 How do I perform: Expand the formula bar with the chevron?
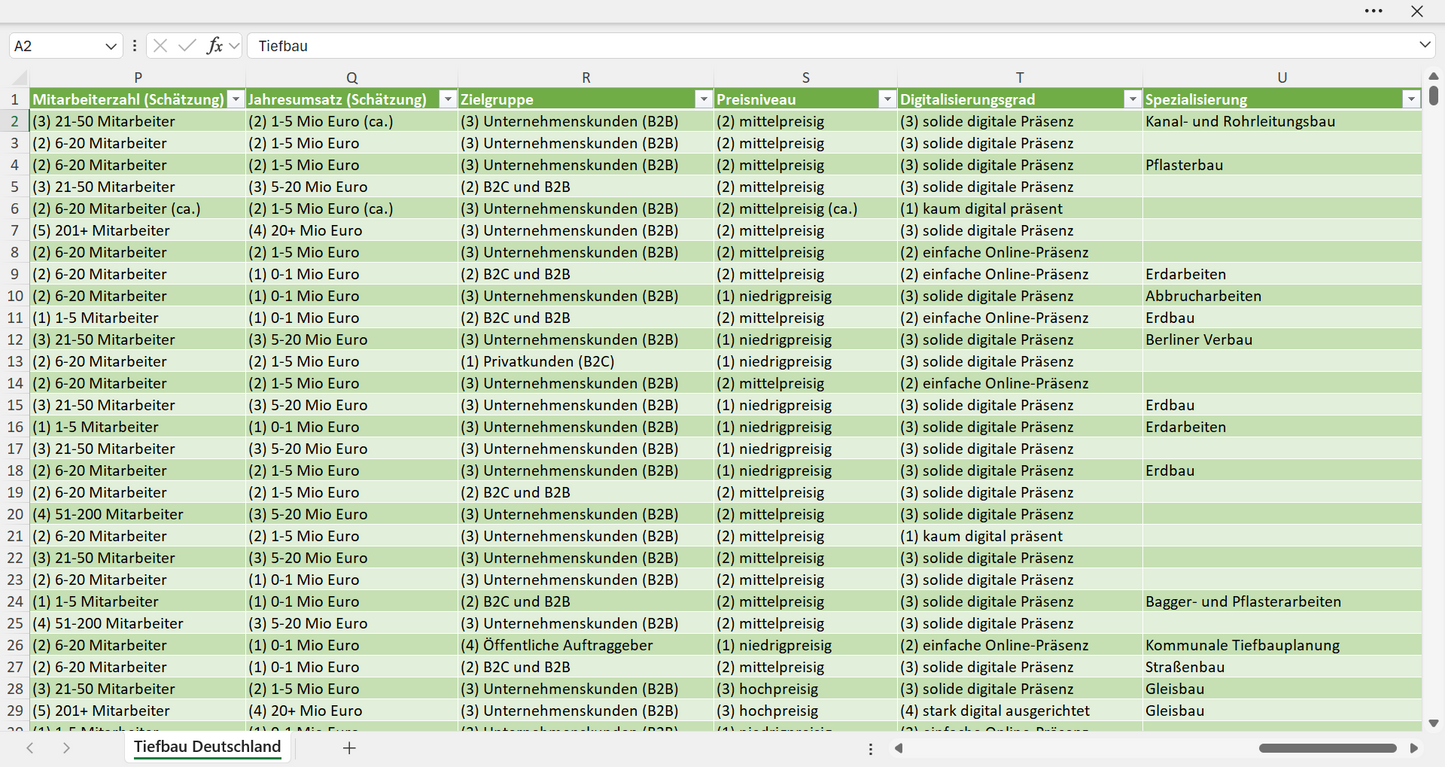pos(1425,46)
